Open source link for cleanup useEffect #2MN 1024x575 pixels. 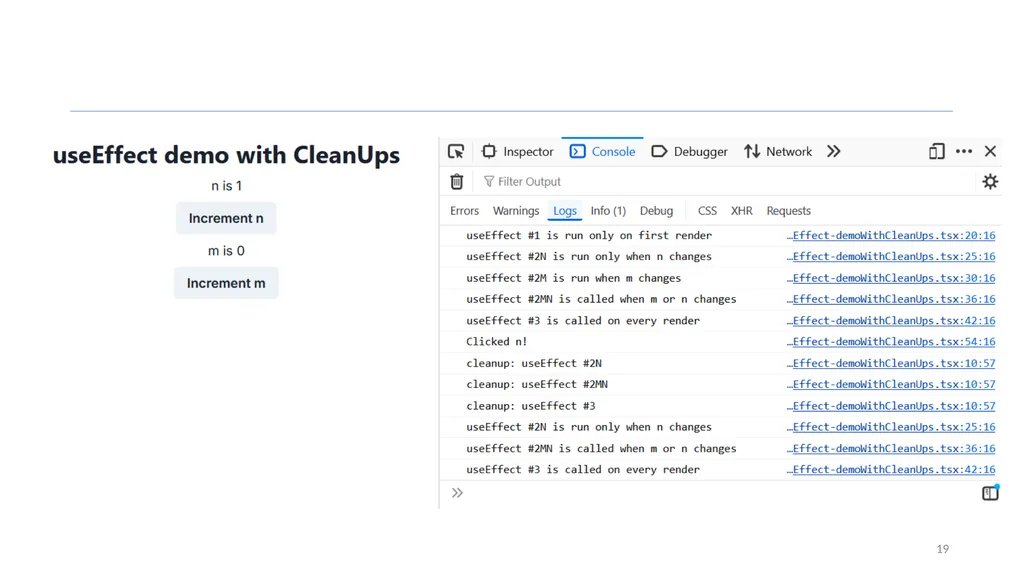(x=891, y=384)
